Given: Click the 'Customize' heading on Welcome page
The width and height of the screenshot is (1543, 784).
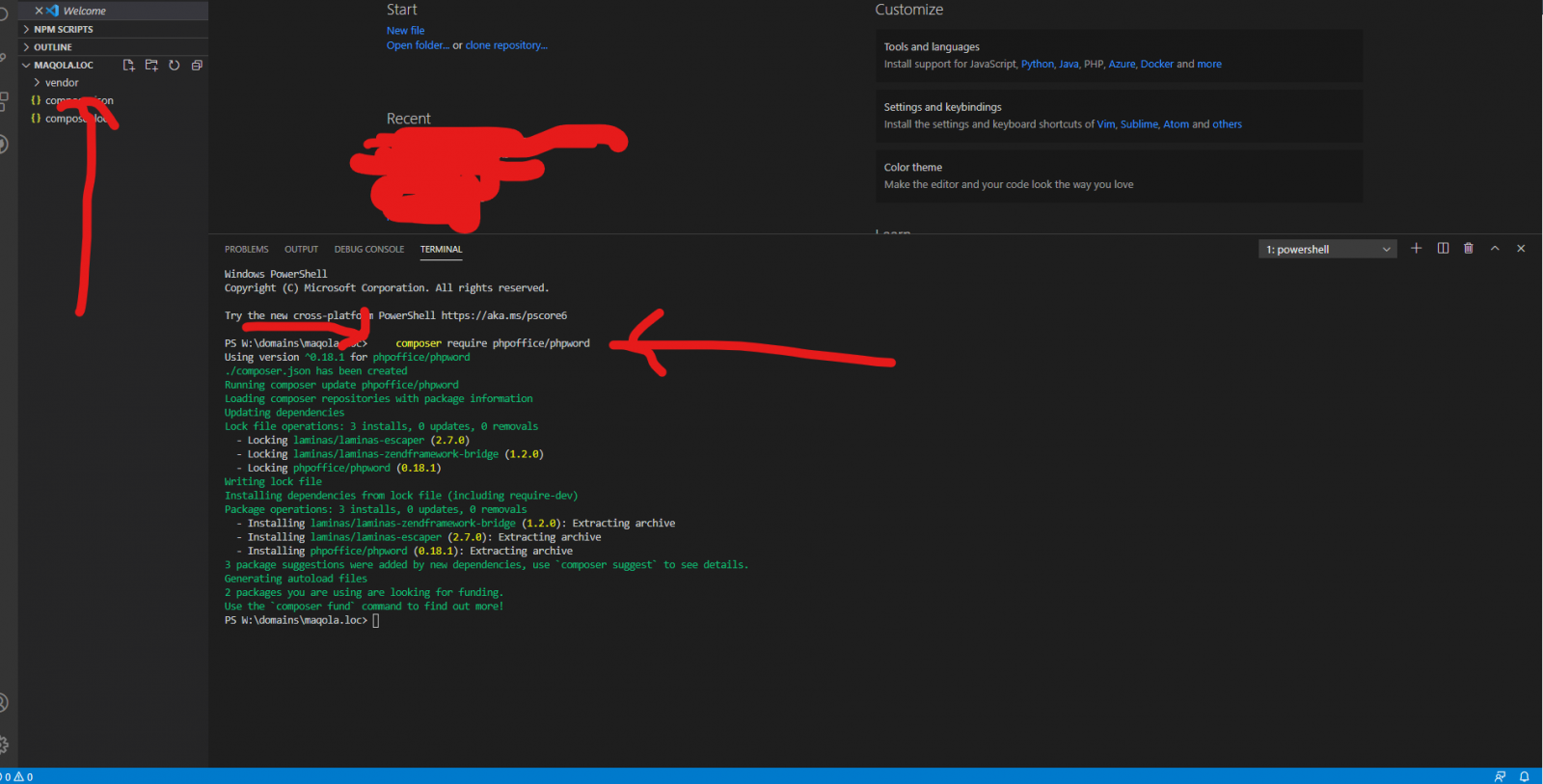Looking at the screenshot, I should coord(909,10).
